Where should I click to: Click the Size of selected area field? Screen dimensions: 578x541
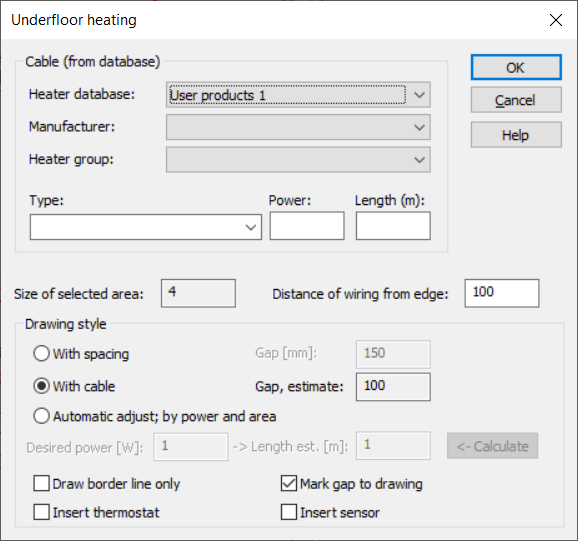coord(198,293)
